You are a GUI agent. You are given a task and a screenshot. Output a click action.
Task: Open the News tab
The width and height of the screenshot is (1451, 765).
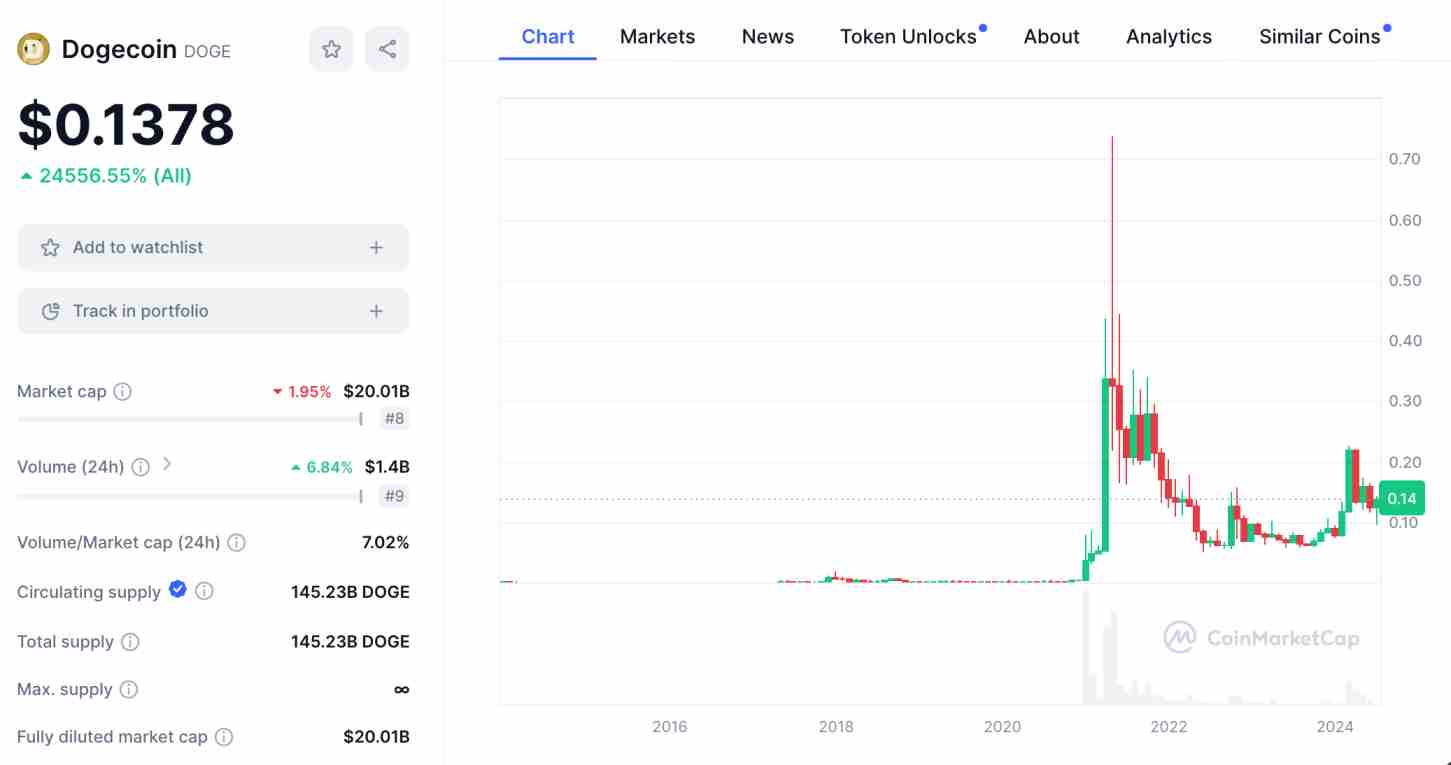pyautogui.click(x=768, y=37)
